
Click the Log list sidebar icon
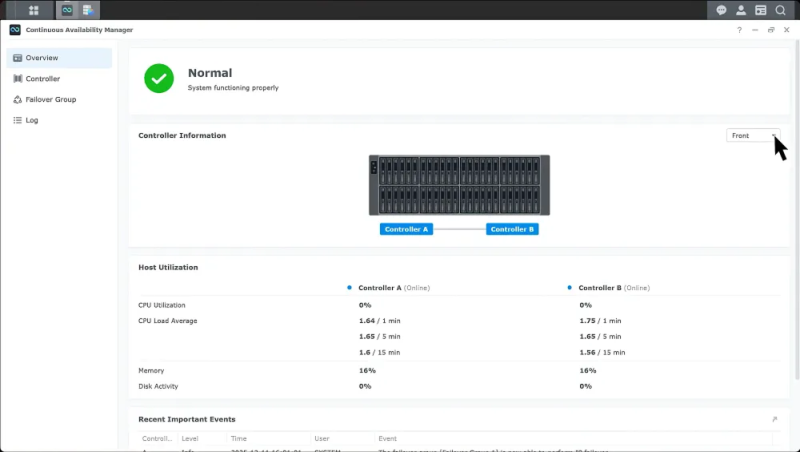coord(18,120)
